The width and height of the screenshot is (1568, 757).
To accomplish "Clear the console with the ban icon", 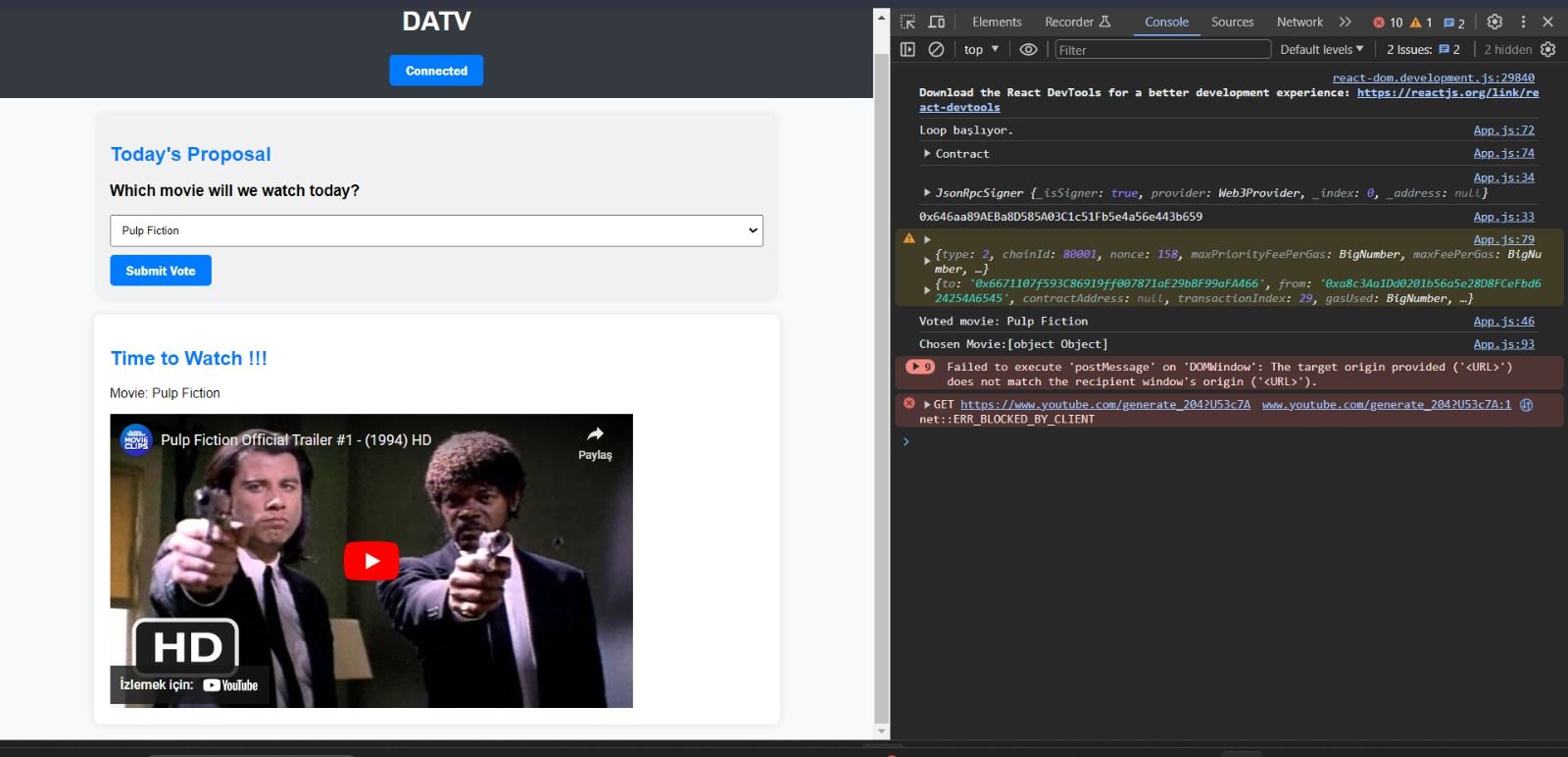I will [936, 49].
